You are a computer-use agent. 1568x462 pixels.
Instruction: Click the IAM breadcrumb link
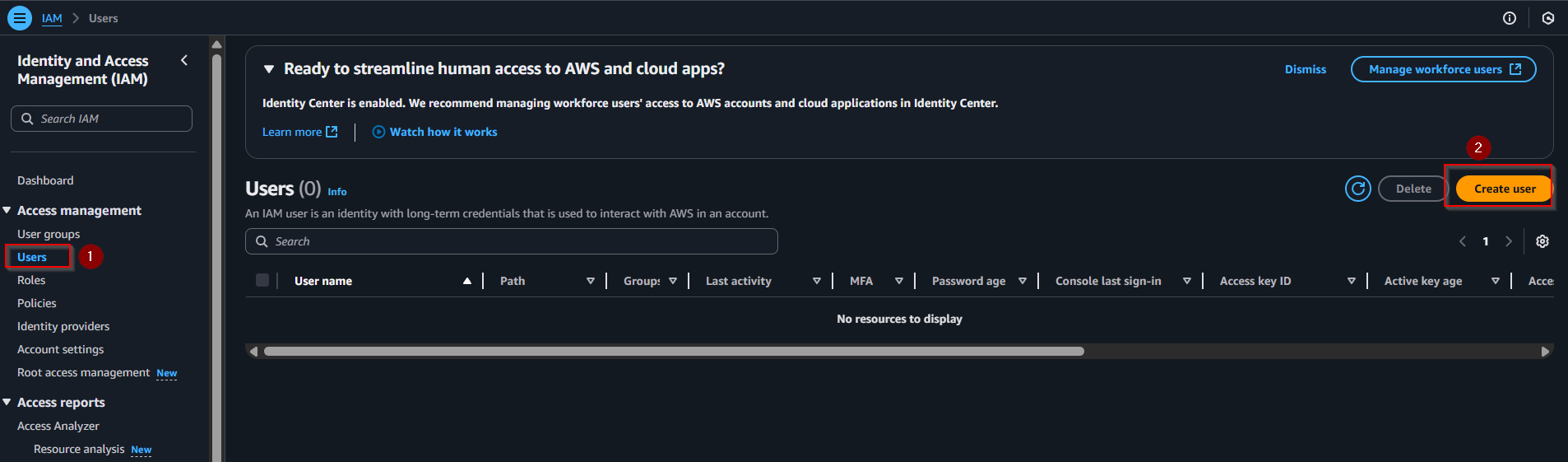52,18
